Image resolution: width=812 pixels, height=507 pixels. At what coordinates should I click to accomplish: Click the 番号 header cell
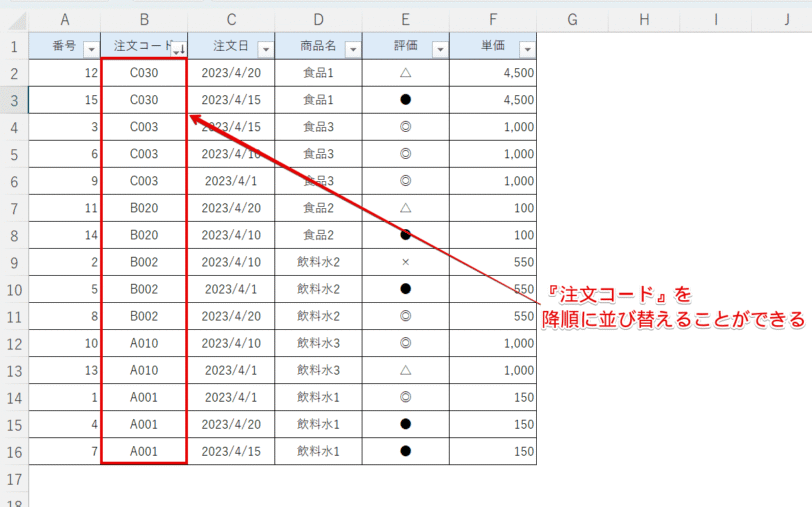(x=65, y=46)
